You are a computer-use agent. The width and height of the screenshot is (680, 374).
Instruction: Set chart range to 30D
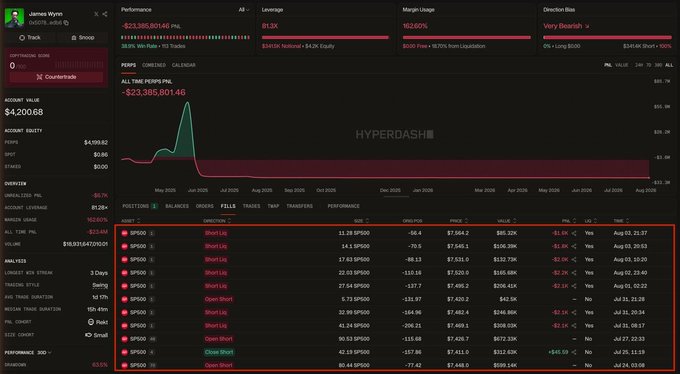point(658,65)
